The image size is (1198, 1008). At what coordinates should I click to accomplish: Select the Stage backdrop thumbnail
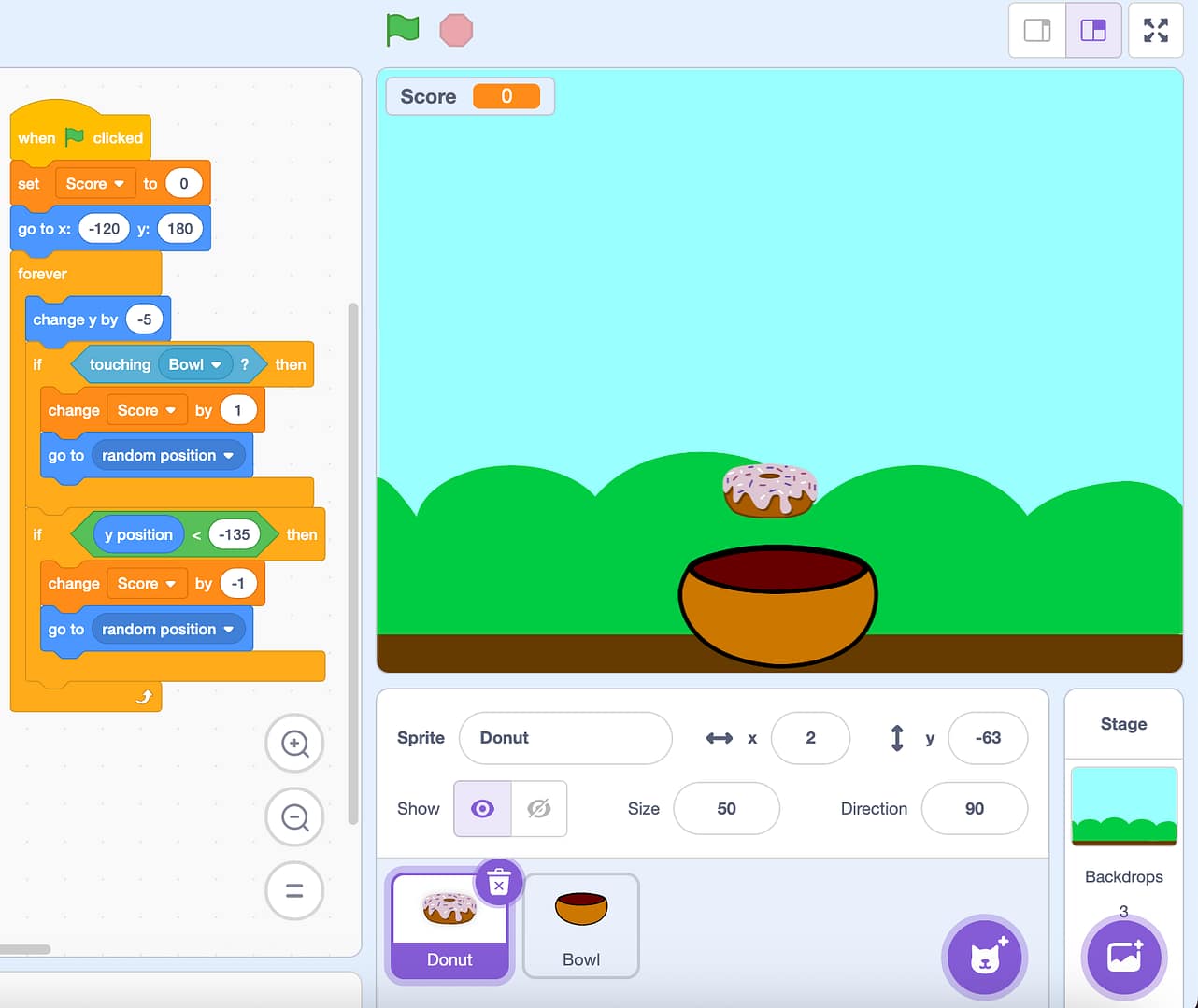[x=1123, y=805]
